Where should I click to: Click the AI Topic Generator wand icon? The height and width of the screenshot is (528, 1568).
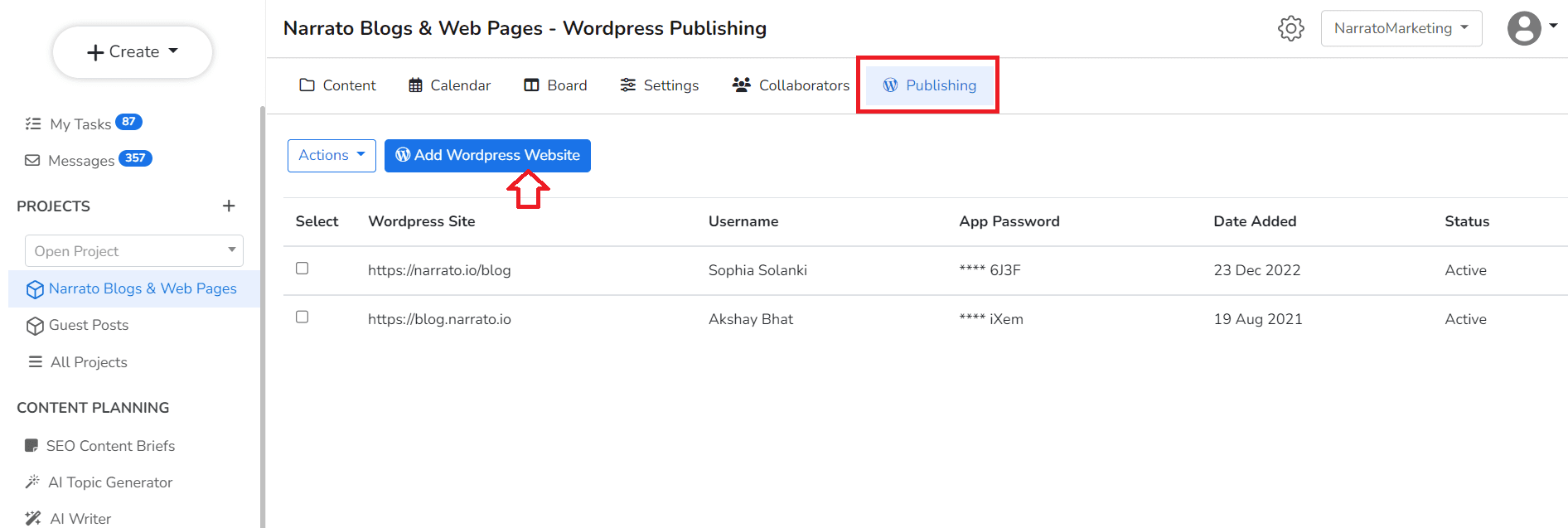click(32, 482)
